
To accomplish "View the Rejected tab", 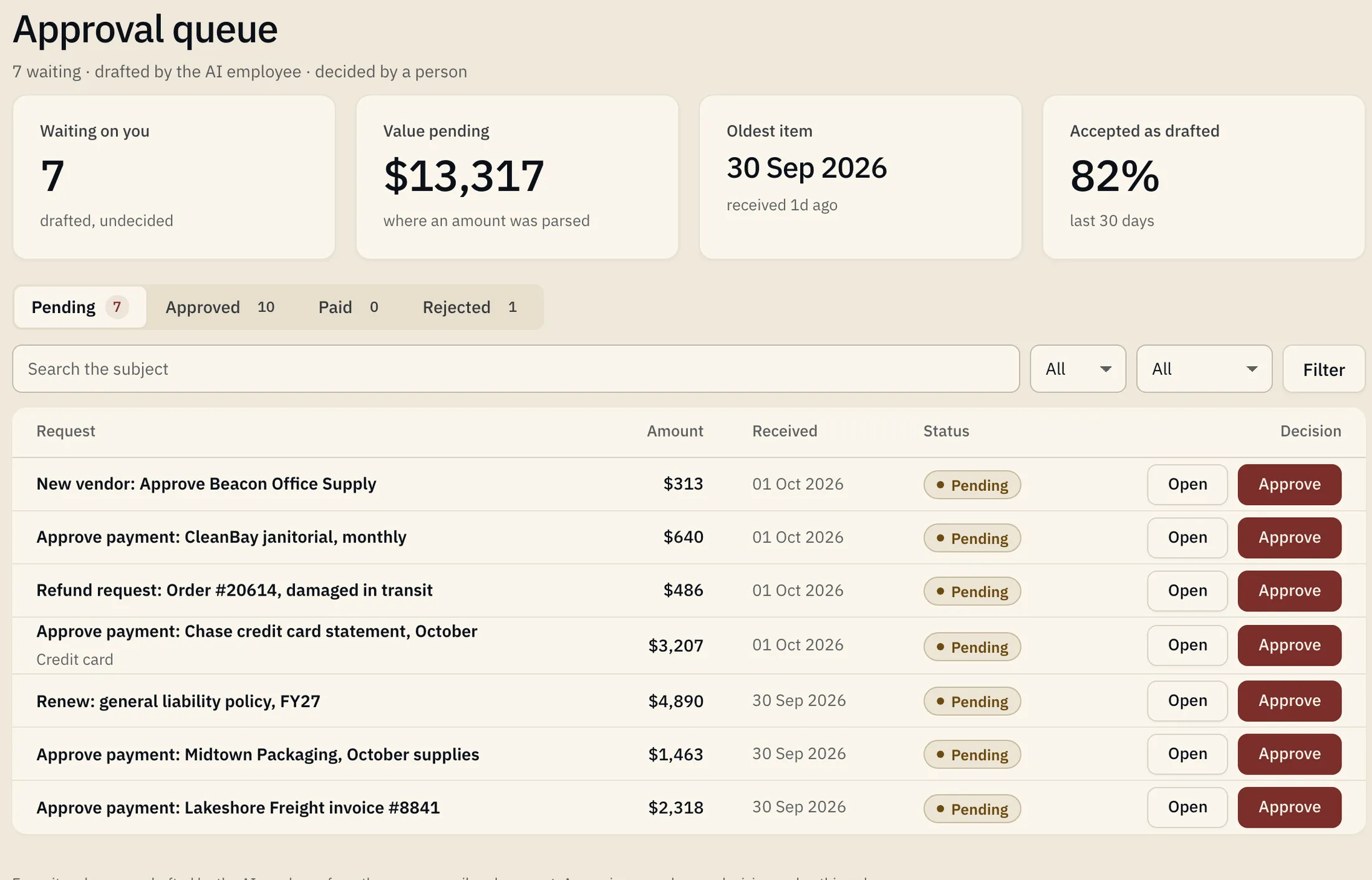I will click(x=470, y=307).
